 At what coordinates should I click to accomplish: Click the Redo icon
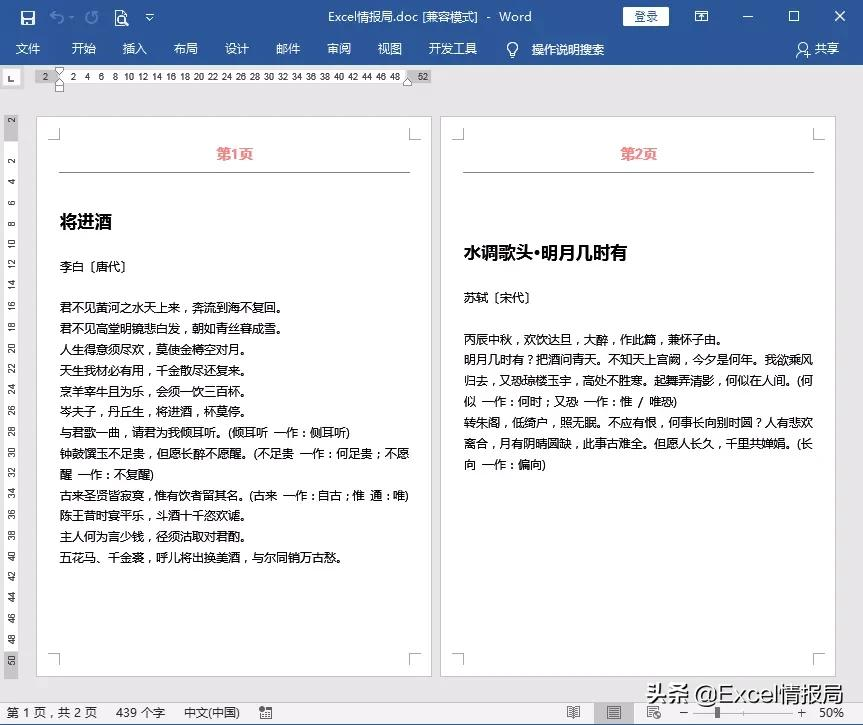(x=91, y=18)
